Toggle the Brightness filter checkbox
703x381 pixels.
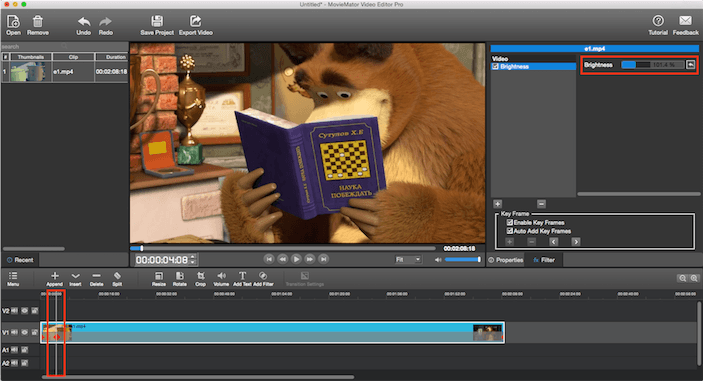point(495,66)
